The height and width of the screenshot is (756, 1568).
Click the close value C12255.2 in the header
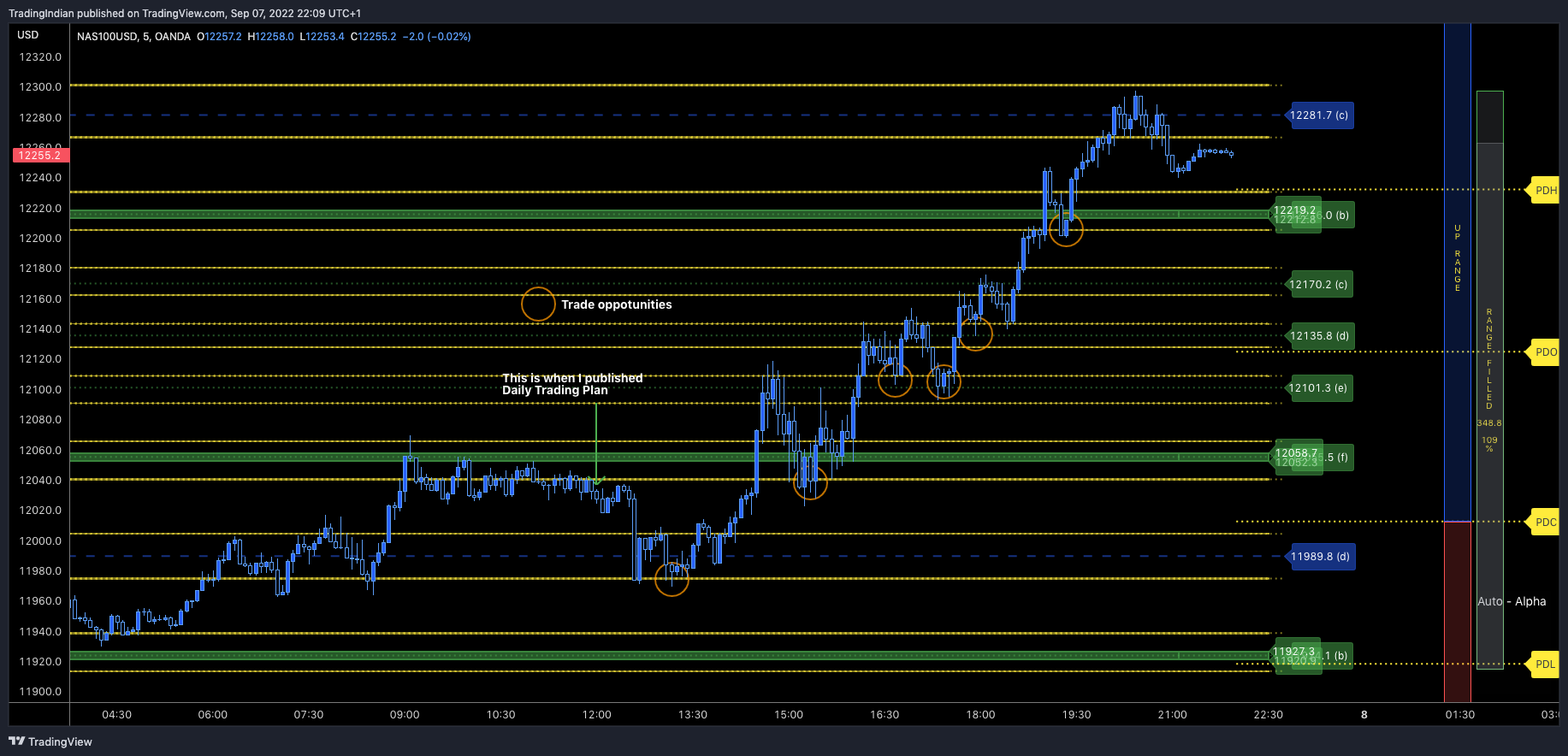point(374,37)
